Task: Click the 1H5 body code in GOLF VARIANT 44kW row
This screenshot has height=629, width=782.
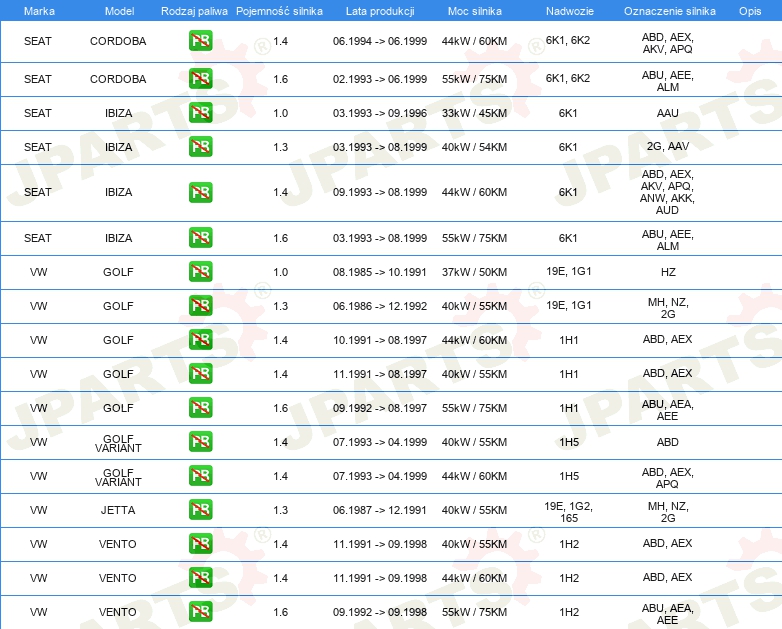Action: (569, 476)
